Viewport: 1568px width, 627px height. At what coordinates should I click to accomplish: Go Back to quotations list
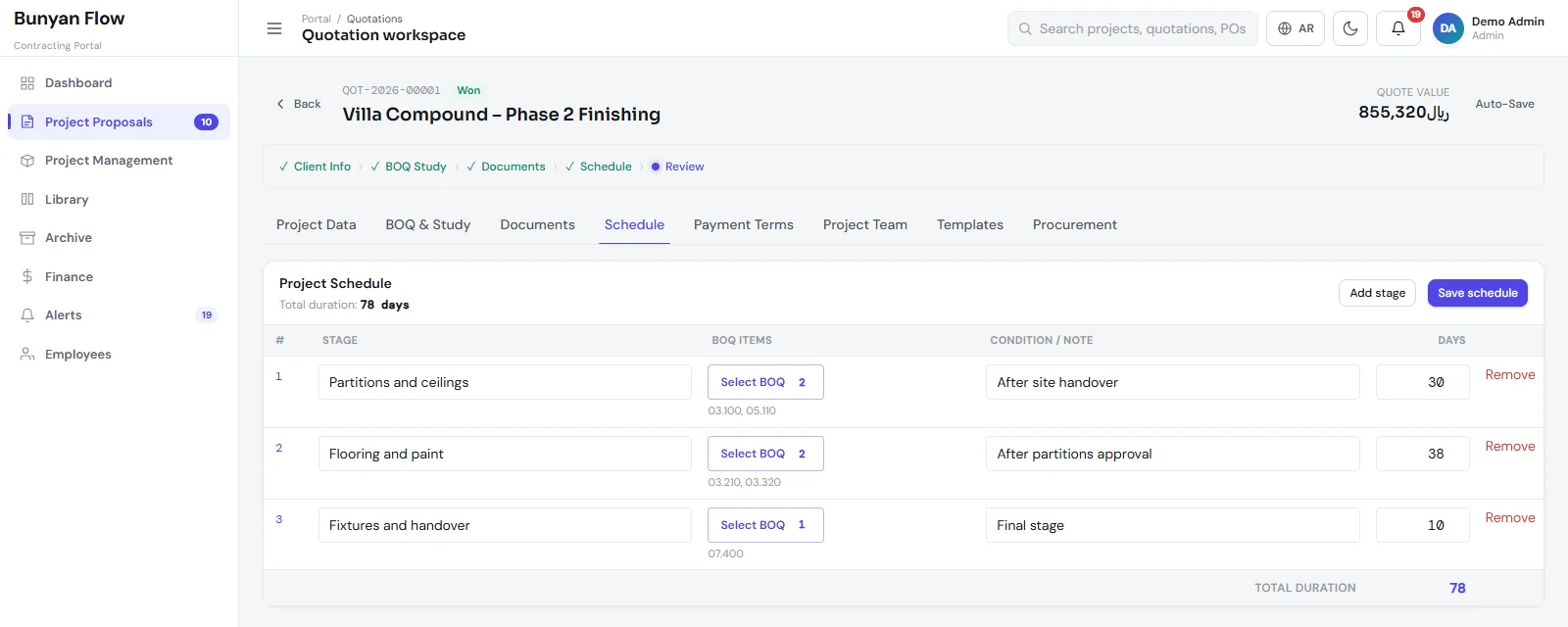pos(299,104)
